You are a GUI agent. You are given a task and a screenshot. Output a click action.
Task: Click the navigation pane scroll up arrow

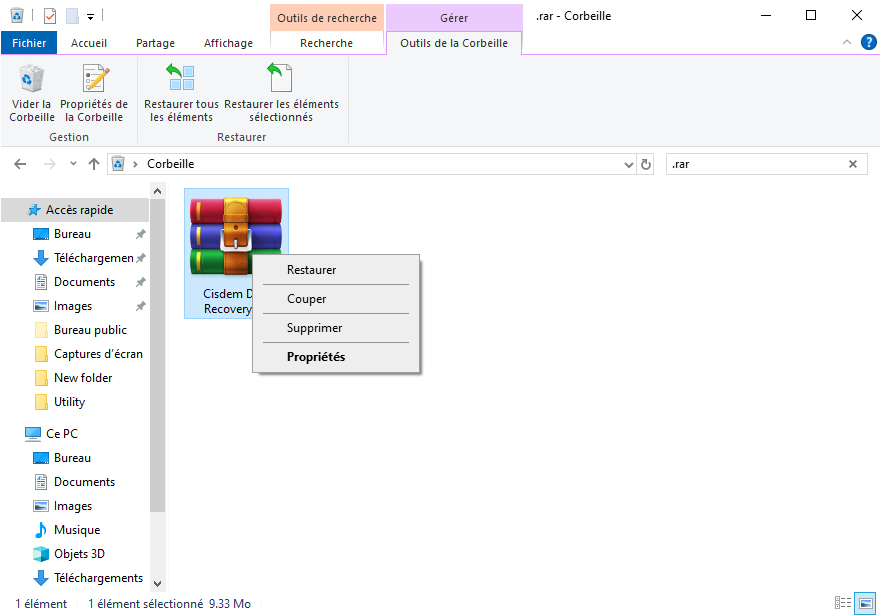point(158,192)
